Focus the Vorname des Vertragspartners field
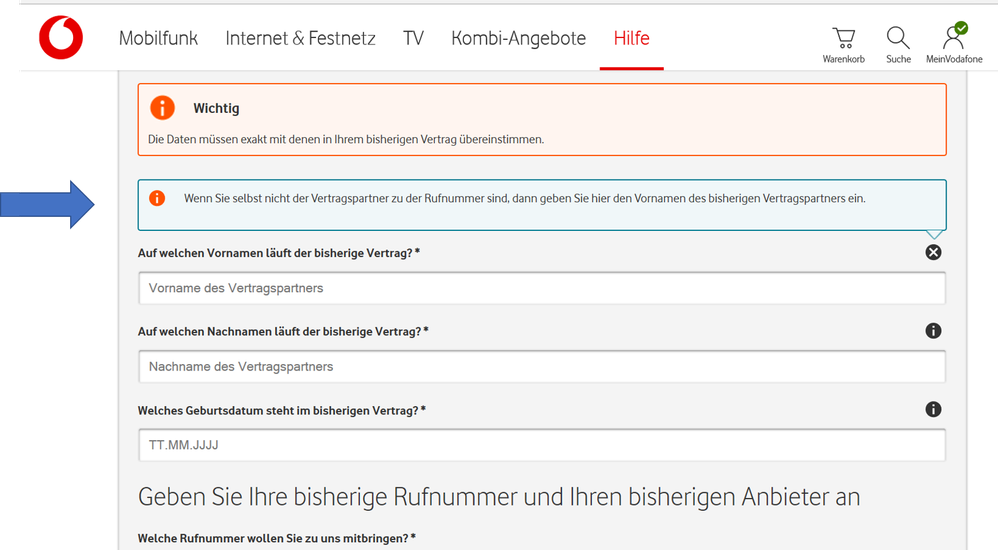Image resolution: width=998 pixels, height=550 pixels. tap(542, 288)
